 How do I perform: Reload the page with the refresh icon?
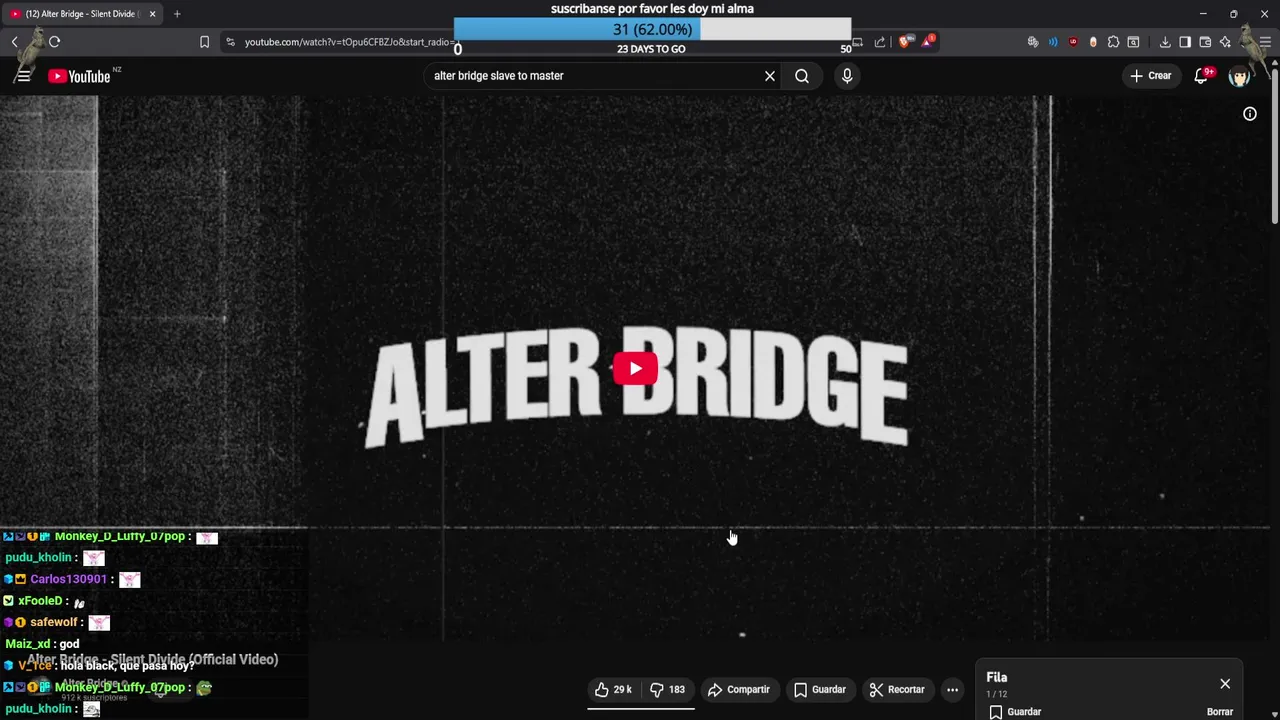(55, 42)
